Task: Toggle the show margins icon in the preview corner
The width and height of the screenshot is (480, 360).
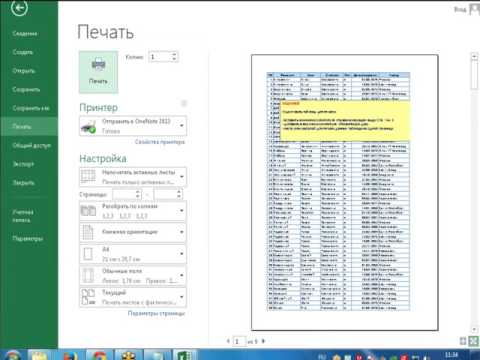Action: 463,341
